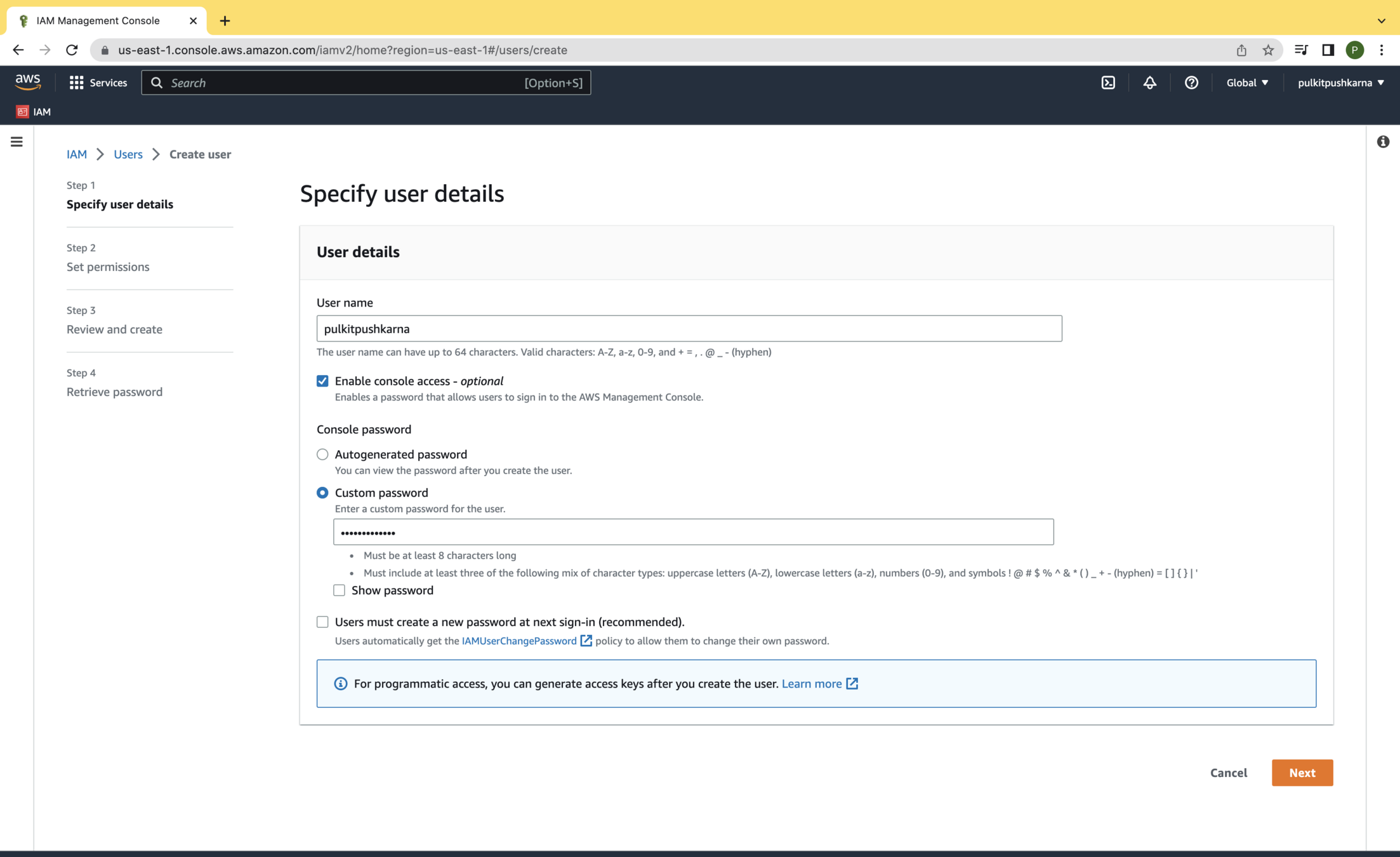The width and height of the screenshot is (1400, 857).
Task: Select Autogenerated password radio option
Action: [322, 455]
